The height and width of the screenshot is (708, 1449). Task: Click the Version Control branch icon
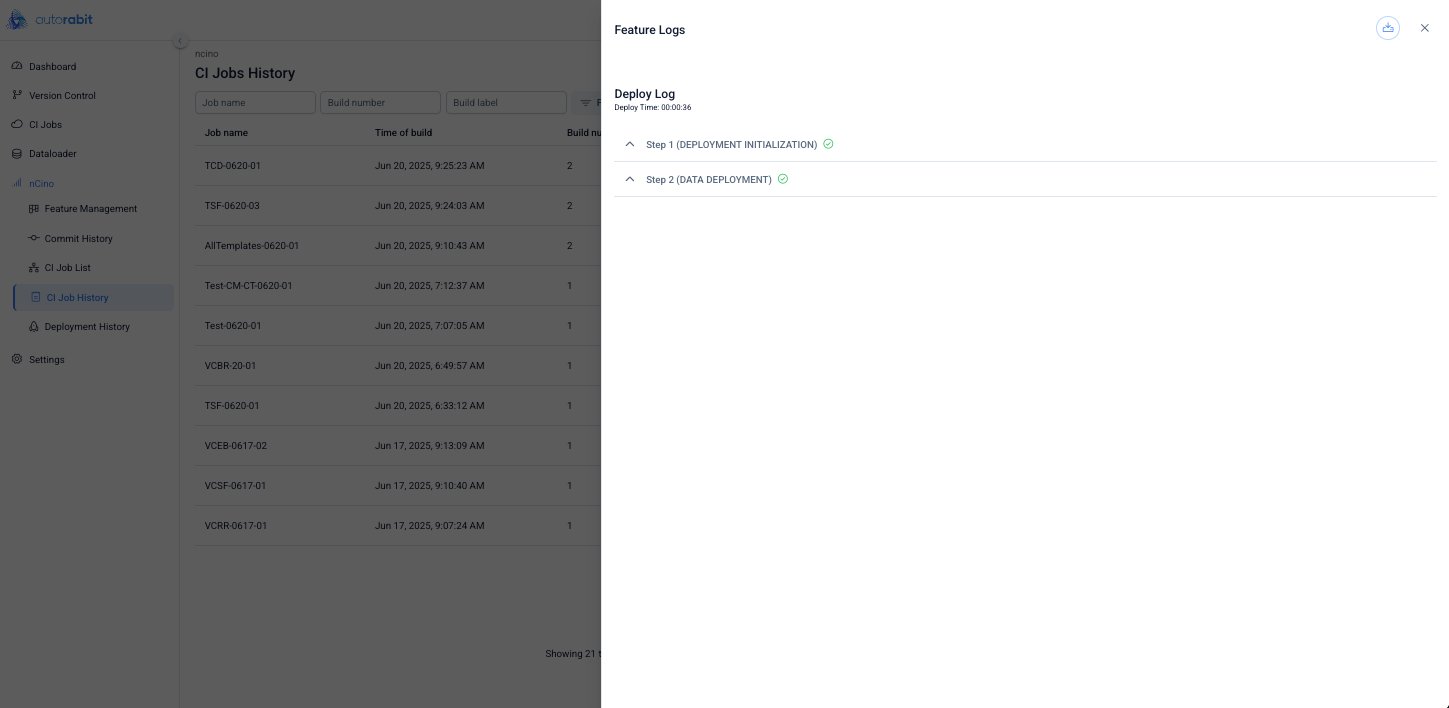[17, 95]
